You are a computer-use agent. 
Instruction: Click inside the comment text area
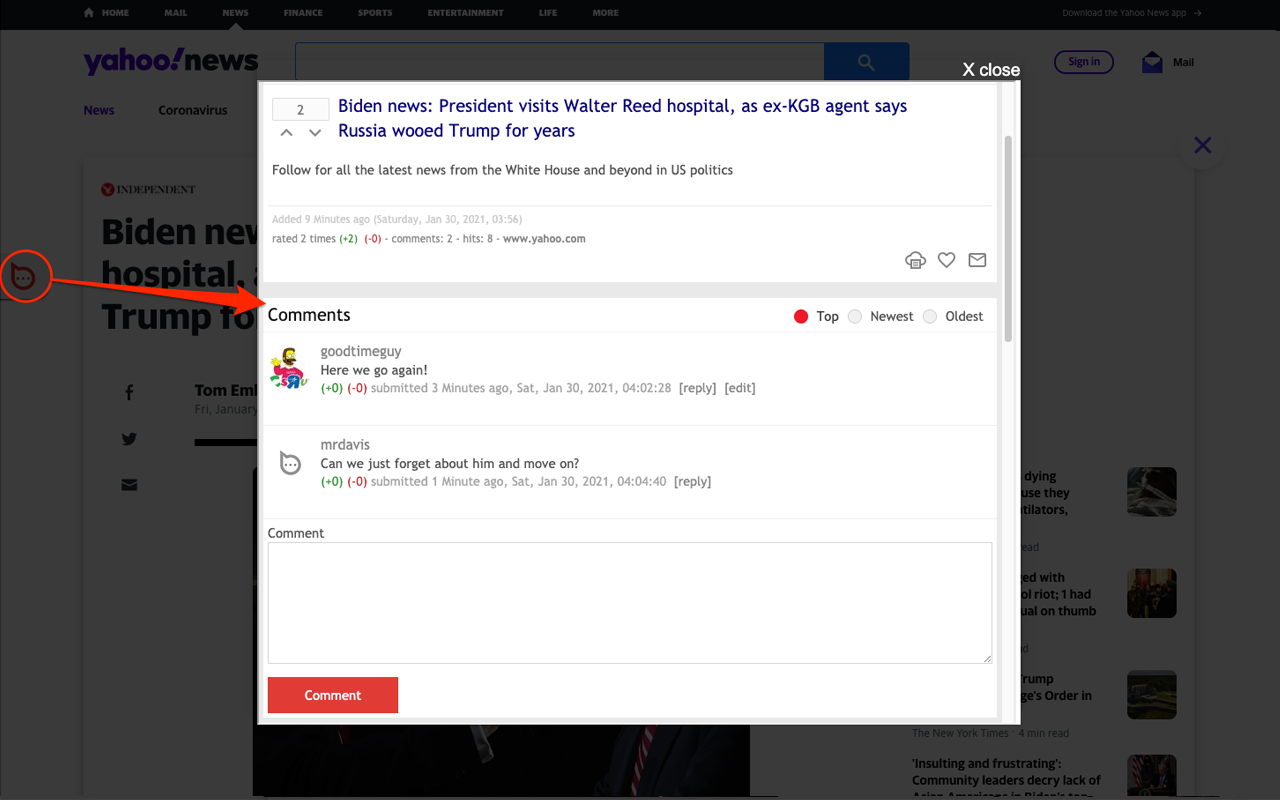629,600
